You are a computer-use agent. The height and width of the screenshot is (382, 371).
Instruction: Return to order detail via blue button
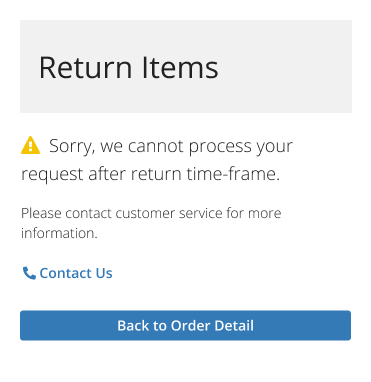point(185,326)
